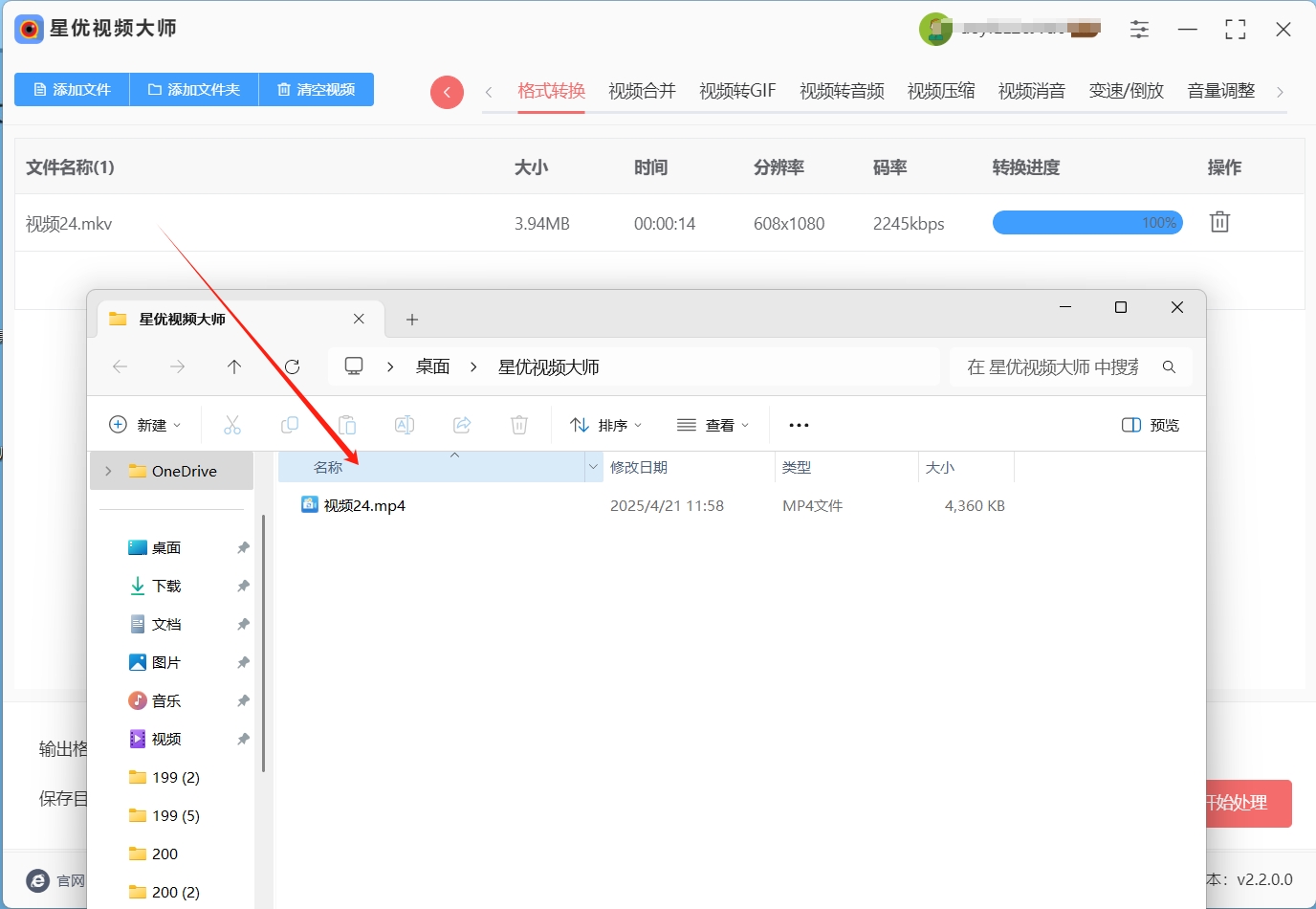Toggle pin for 视频 in sidebar
Viewport: 1316px width, 909px height.
pos(243,739)
